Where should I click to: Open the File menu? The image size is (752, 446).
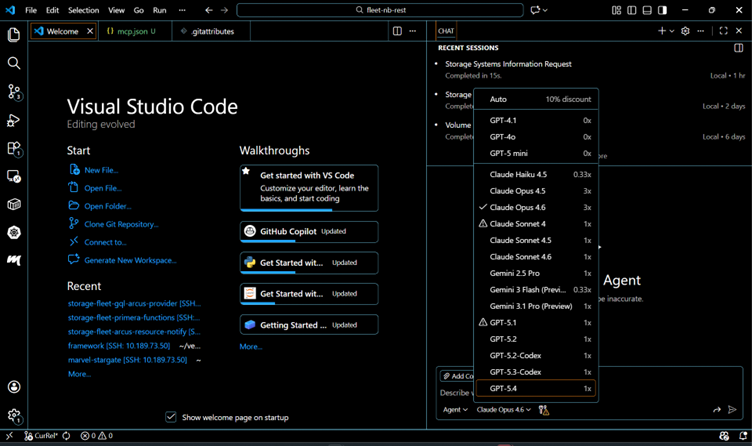coord(31,10)
